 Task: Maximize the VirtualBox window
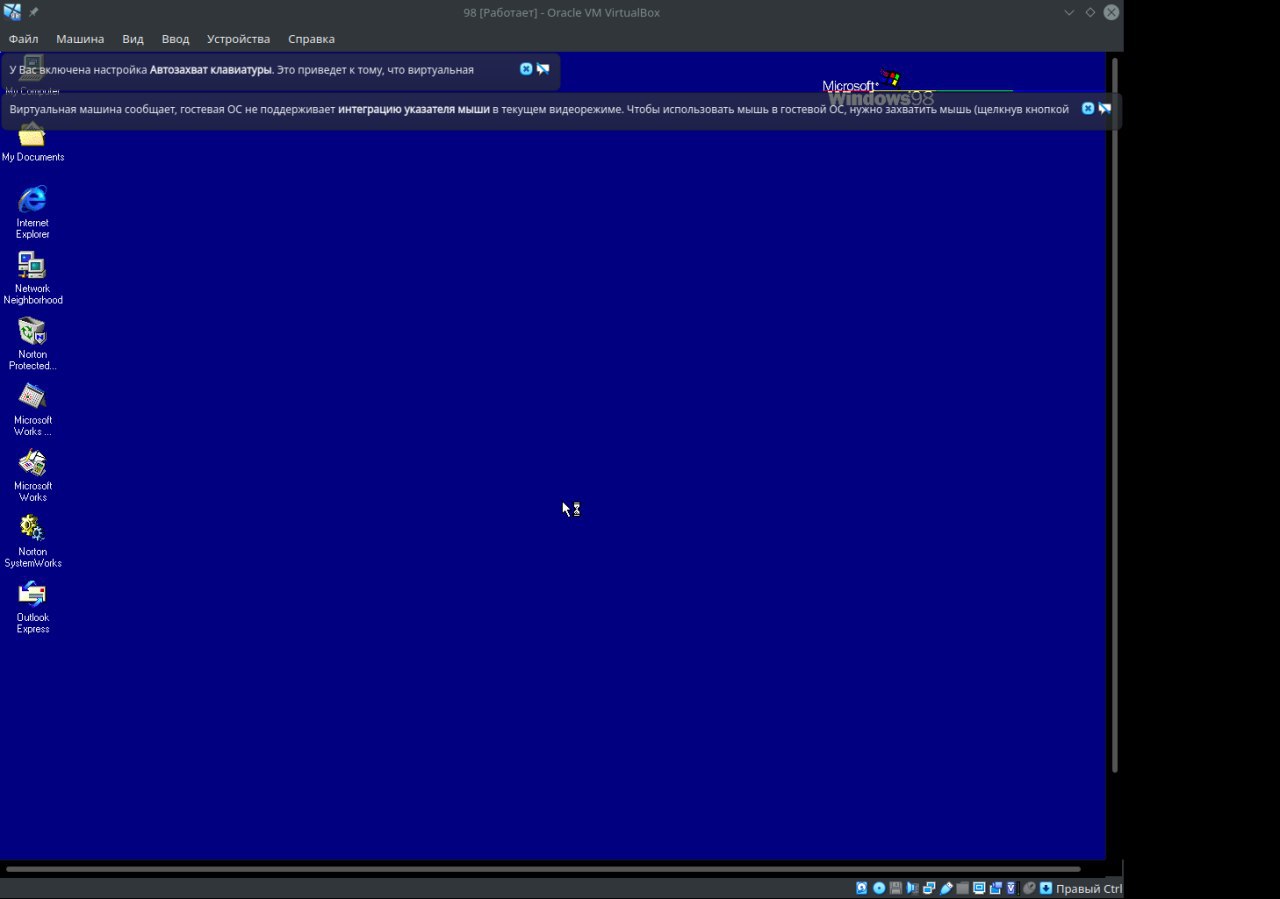tap(1090, 12)
